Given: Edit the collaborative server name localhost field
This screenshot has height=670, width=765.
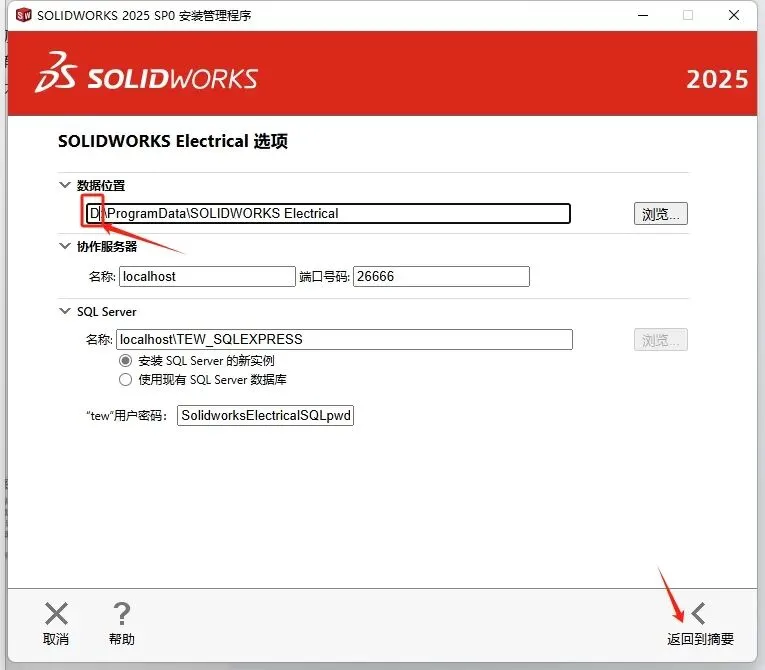Looking at the screenshot, I should [x=207, y=277].
